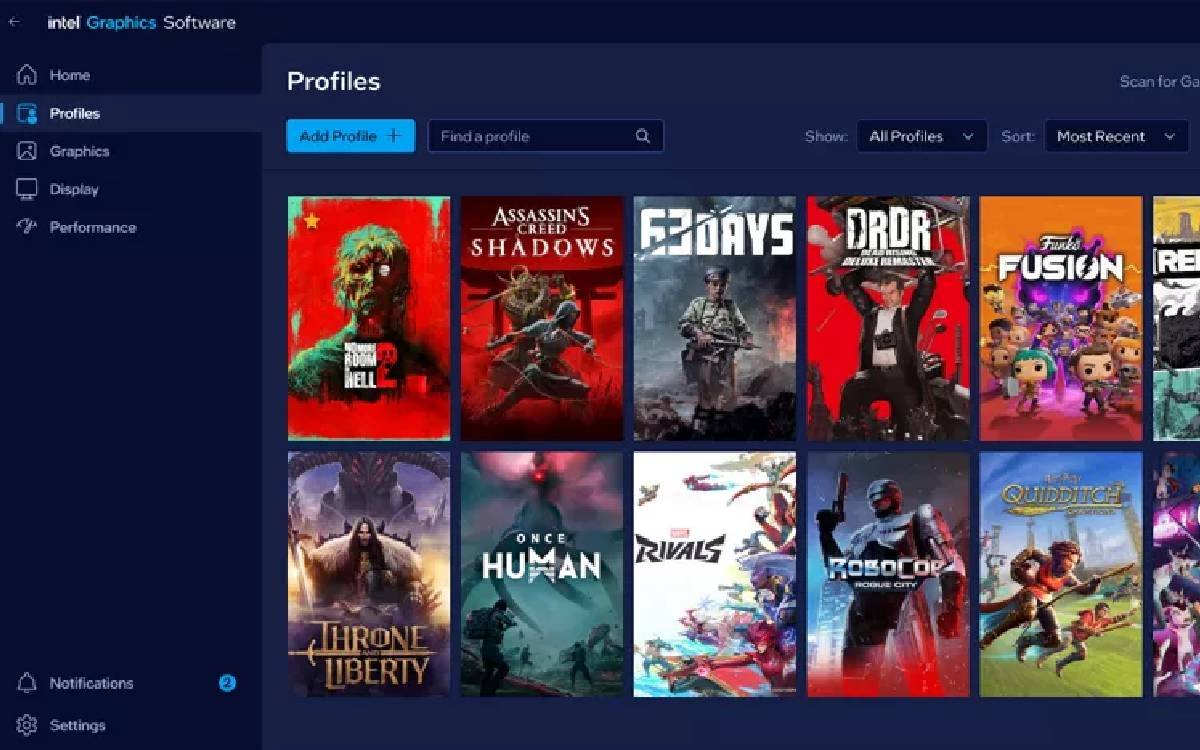1200x750 pixels.
Task: Click the Notifications bell icon
Action: (x=27, y=683)
